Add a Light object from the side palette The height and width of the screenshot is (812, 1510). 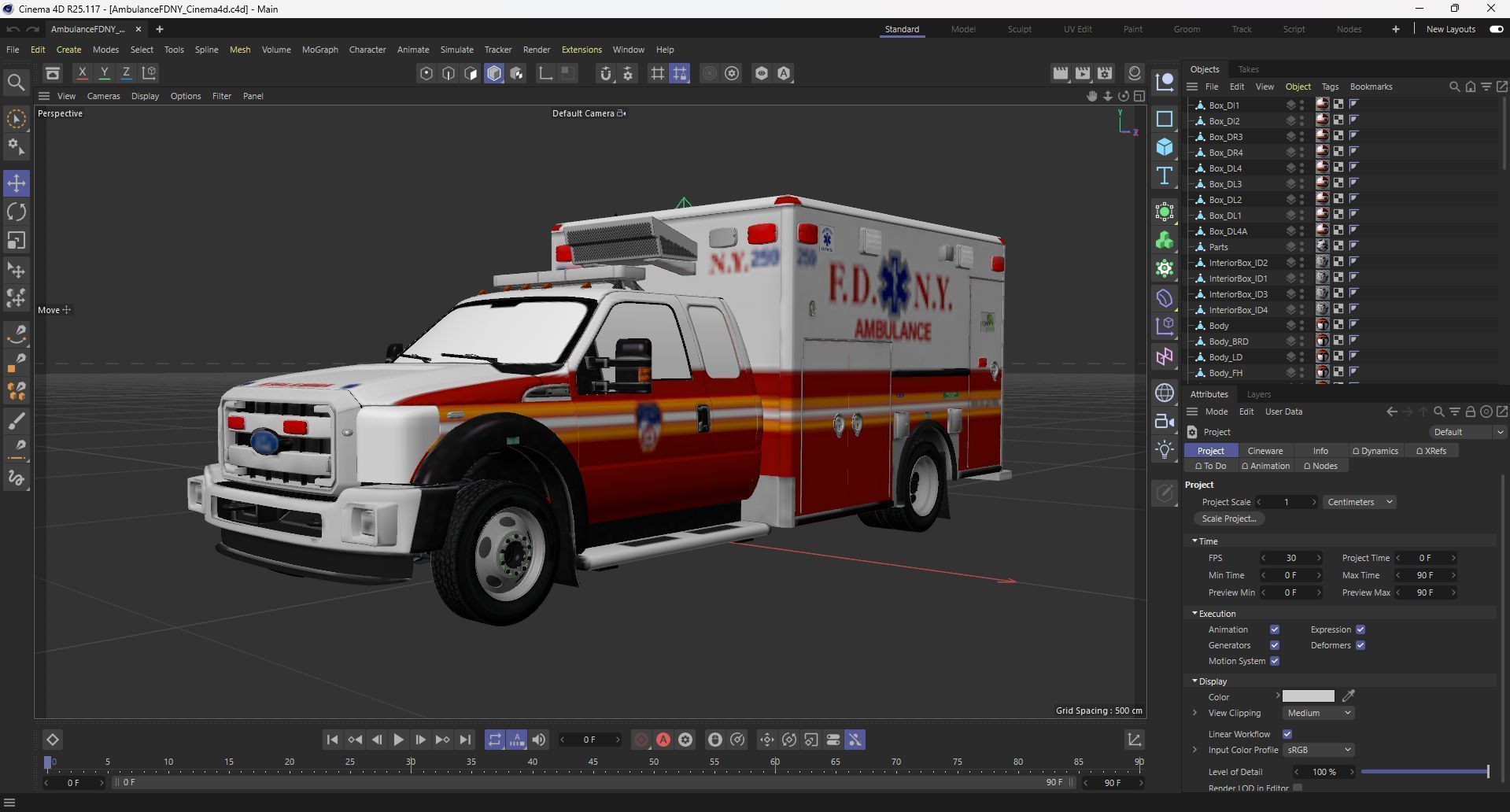(x=1165, y=449)
